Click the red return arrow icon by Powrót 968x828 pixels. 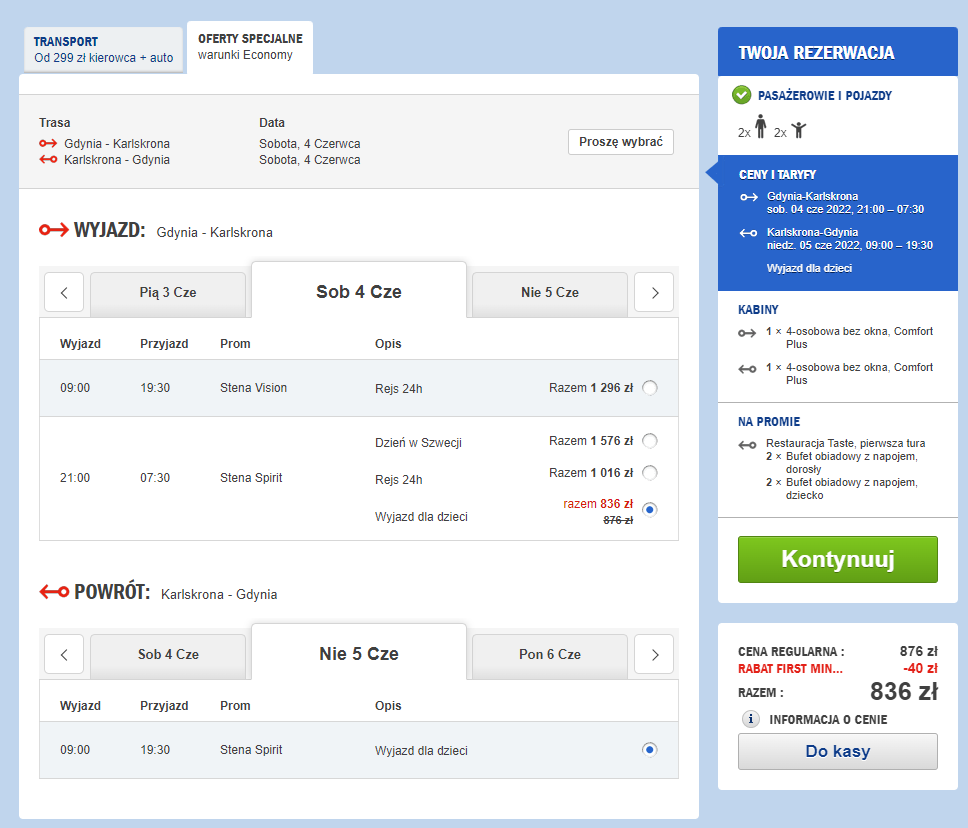[54, 592]
